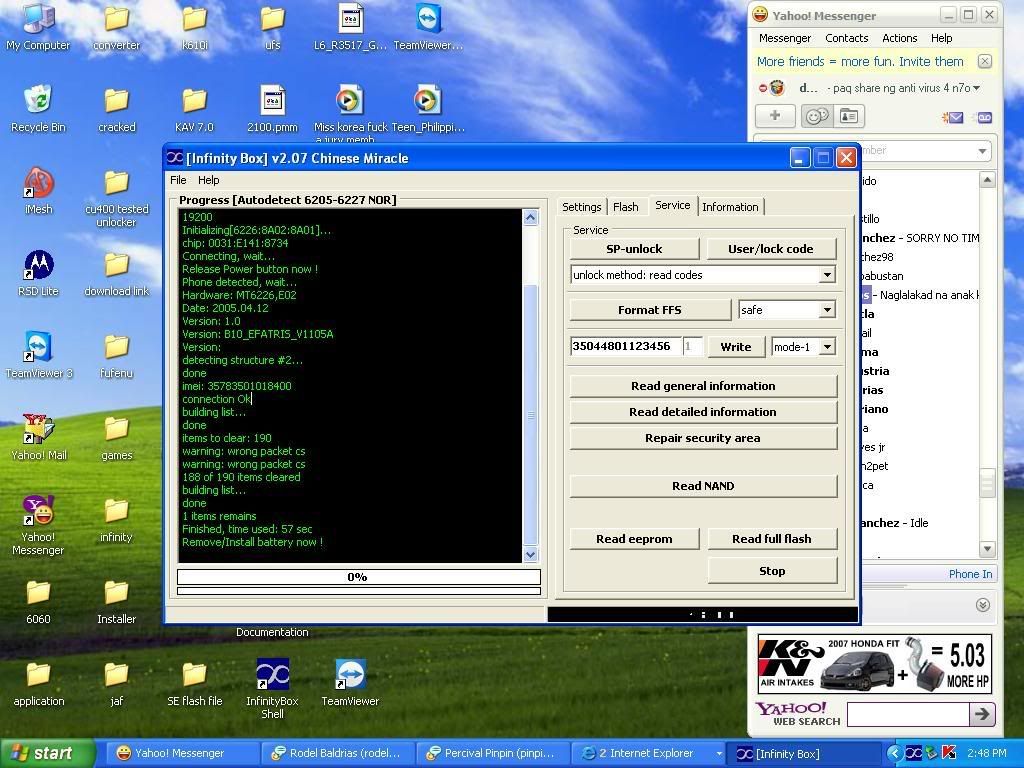Expand the unlock method dropdown
This screenshot has height=768, width=1024.
[x=827, y=275]
